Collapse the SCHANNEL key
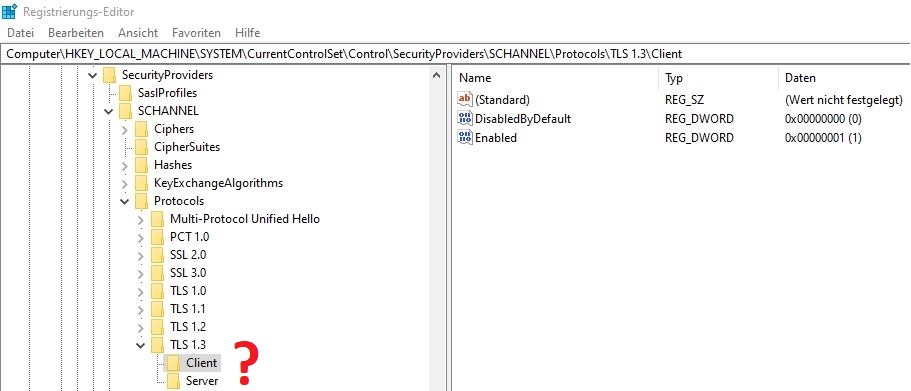This screenshot has height=391, width=911. coord(109,111)
